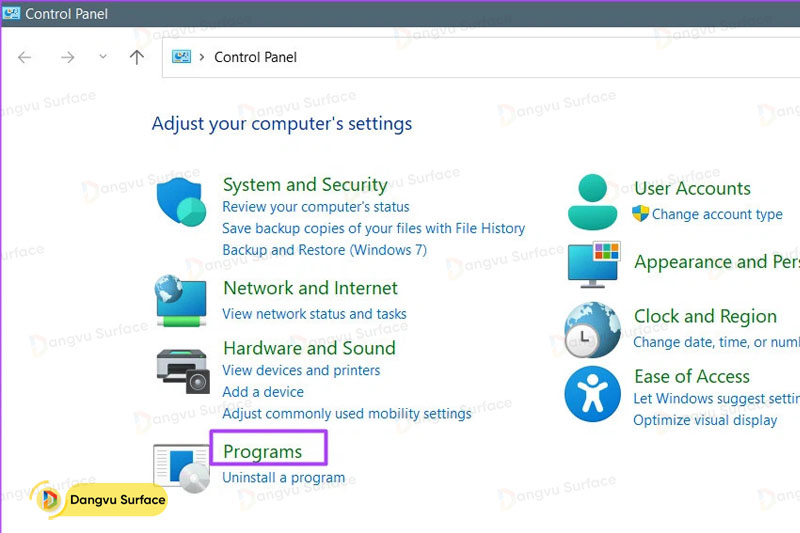Click the Hardware and Sound printer icon

183,371
